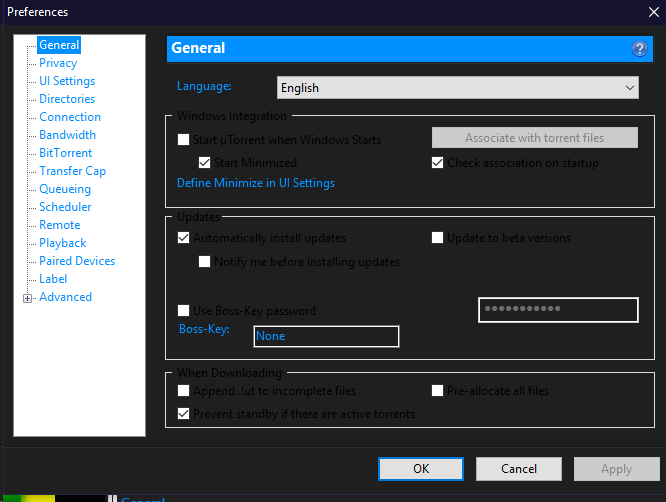Open the Privacy settings page

pos(58,63)
